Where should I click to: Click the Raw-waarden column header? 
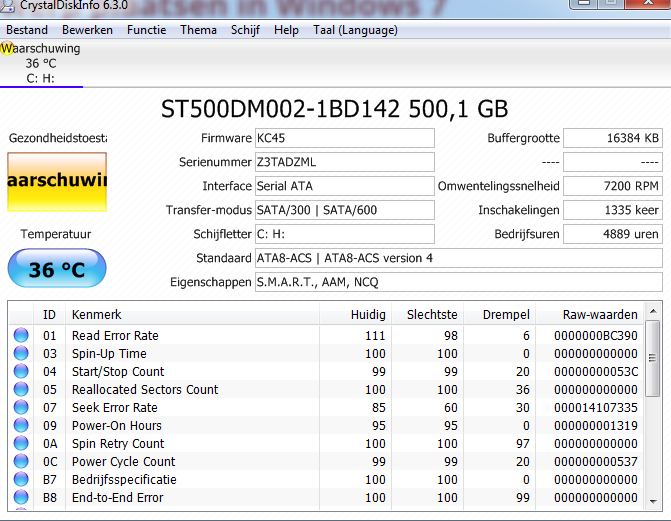coord(589,315)
